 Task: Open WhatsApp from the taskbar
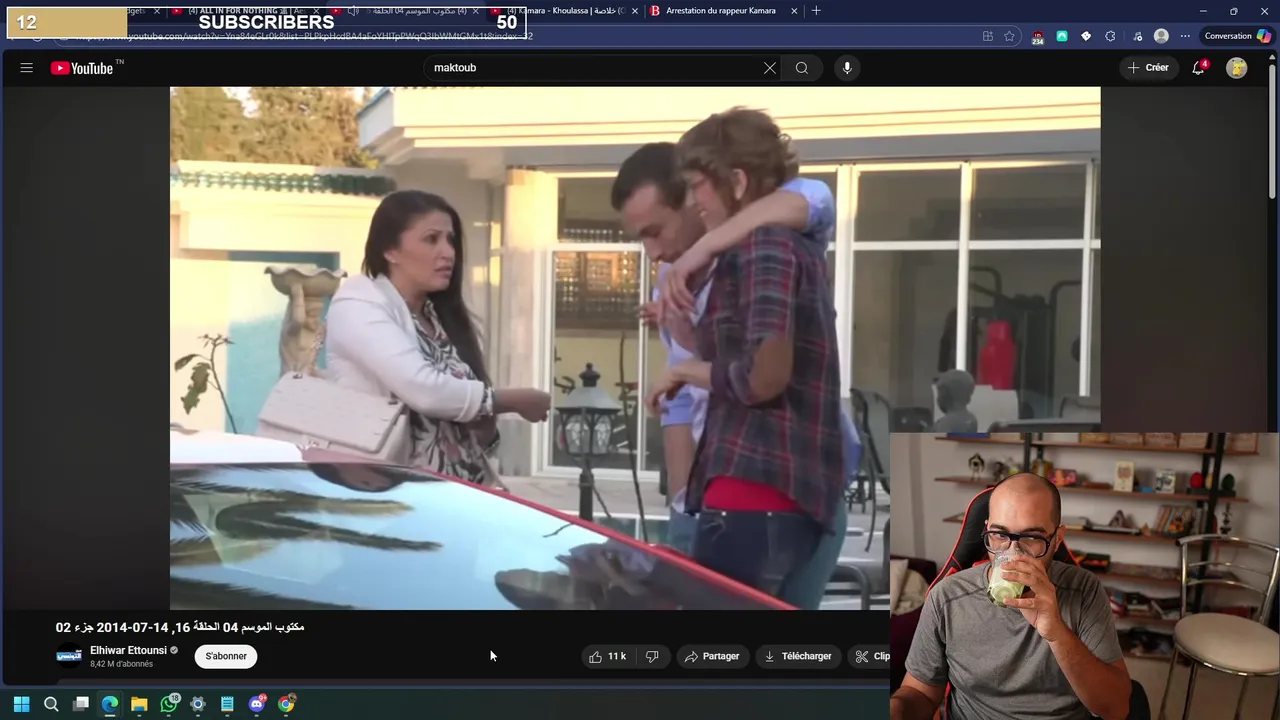point(169,704)
